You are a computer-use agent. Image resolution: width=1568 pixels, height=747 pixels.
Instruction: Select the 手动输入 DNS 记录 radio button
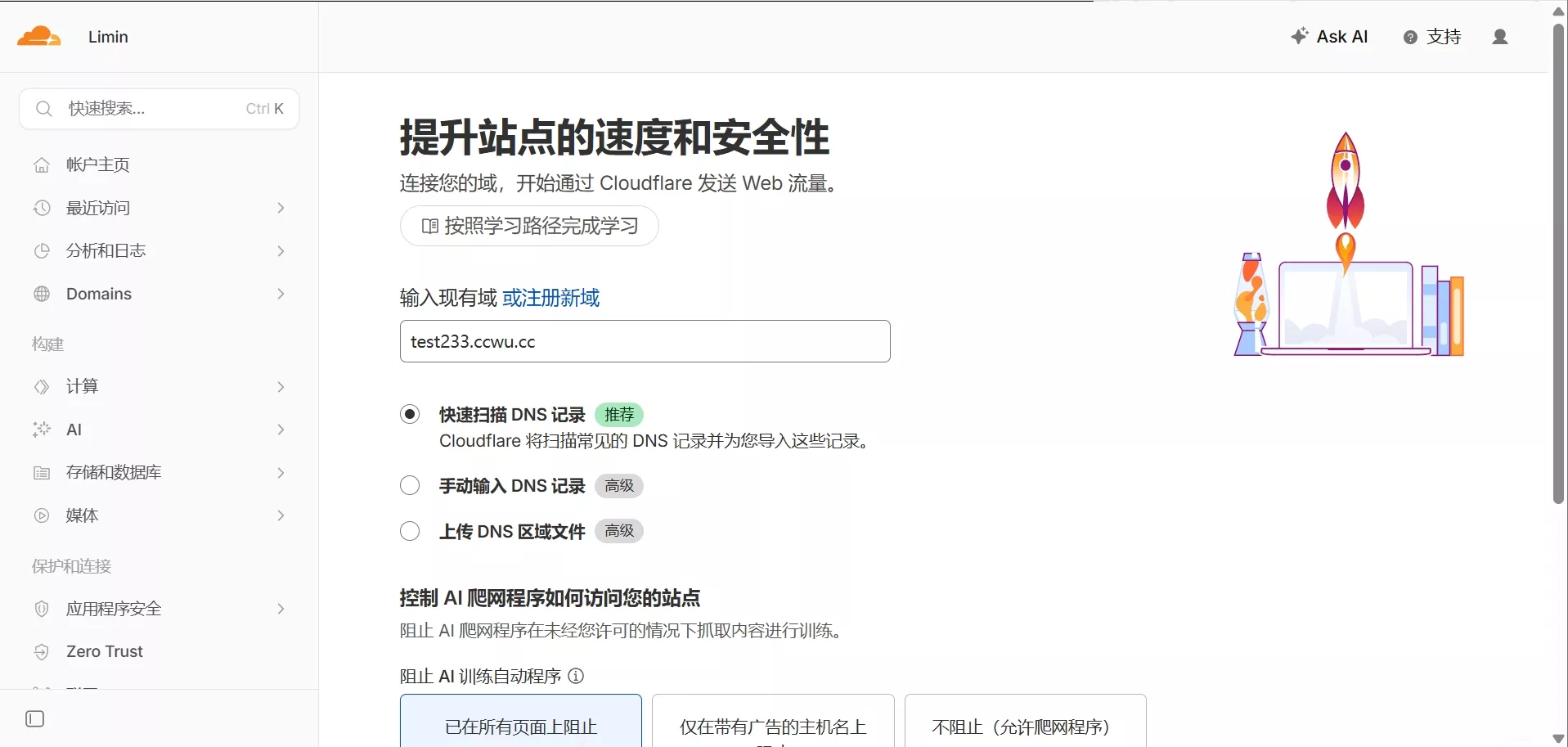point(410,486)
